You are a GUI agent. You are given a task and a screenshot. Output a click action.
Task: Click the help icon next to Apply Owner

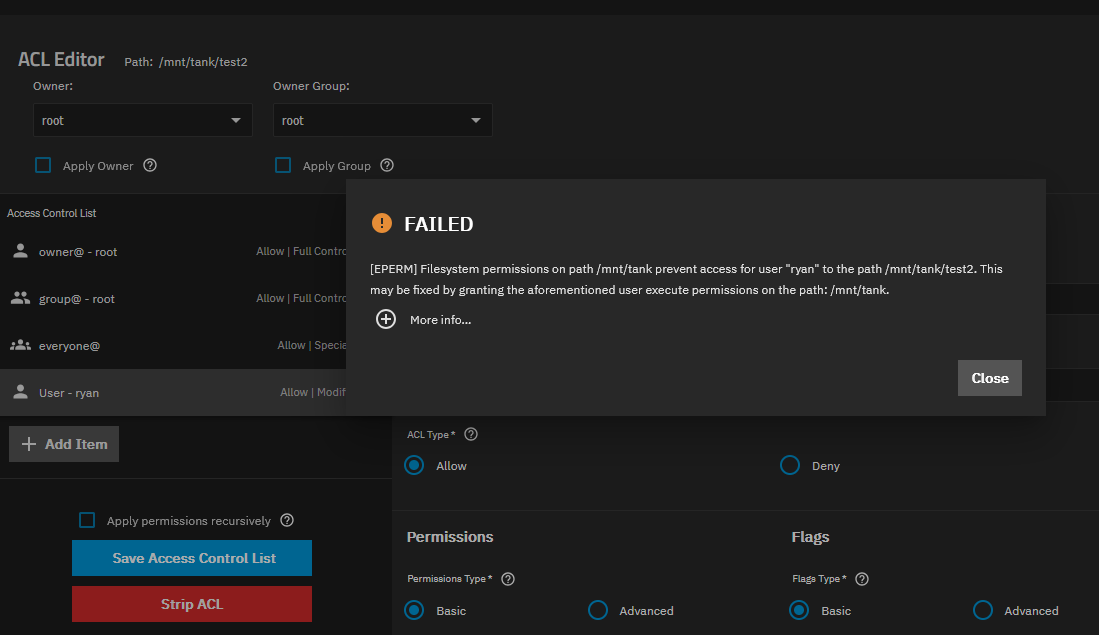150,166
